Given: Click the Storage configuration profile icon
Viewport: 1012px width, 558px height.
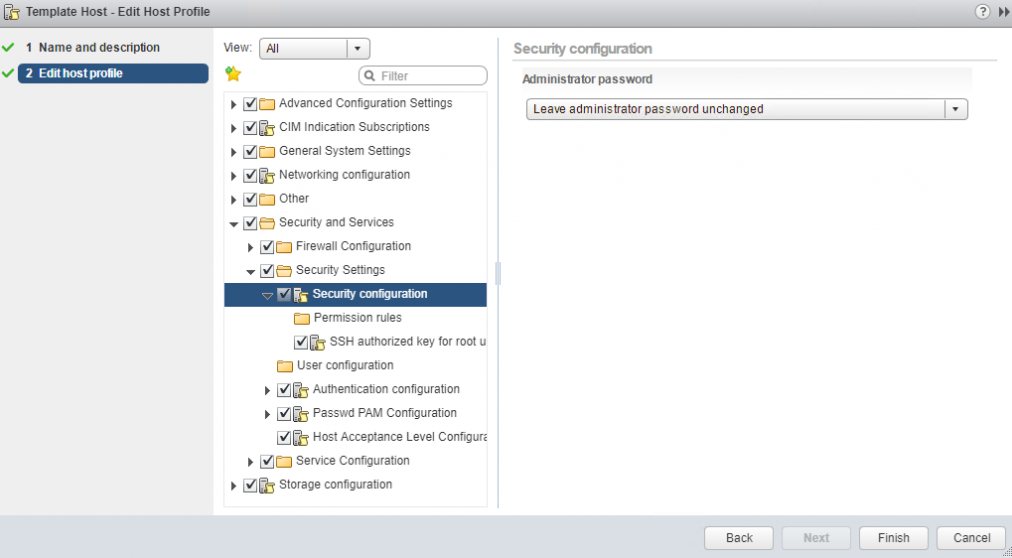Looking at the screenshot, I should (x=267, y=485).
